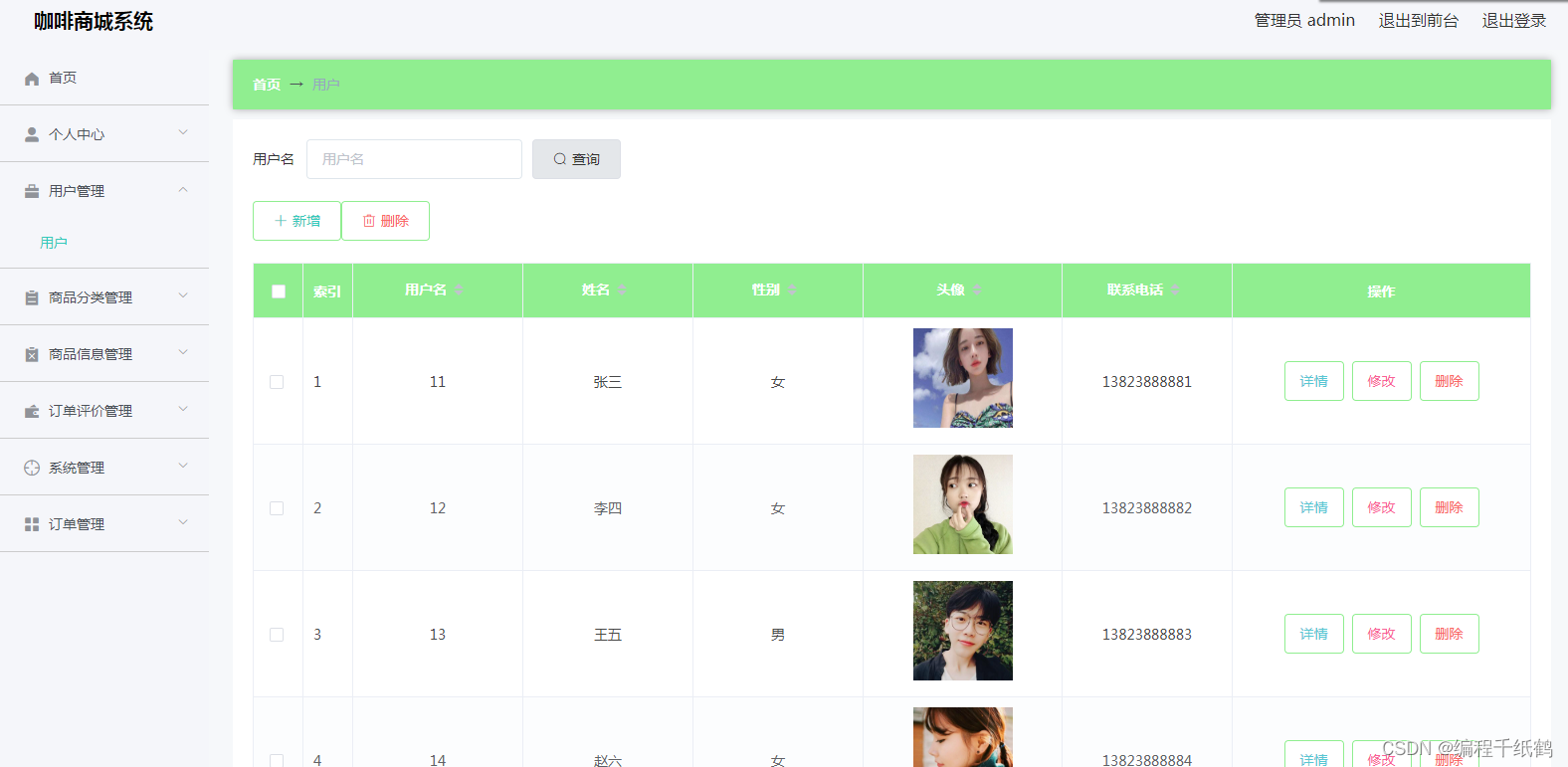The image size is (1568, 767).
Task: Check the checkbox for row 李四
Action: (x=277, y=508)
